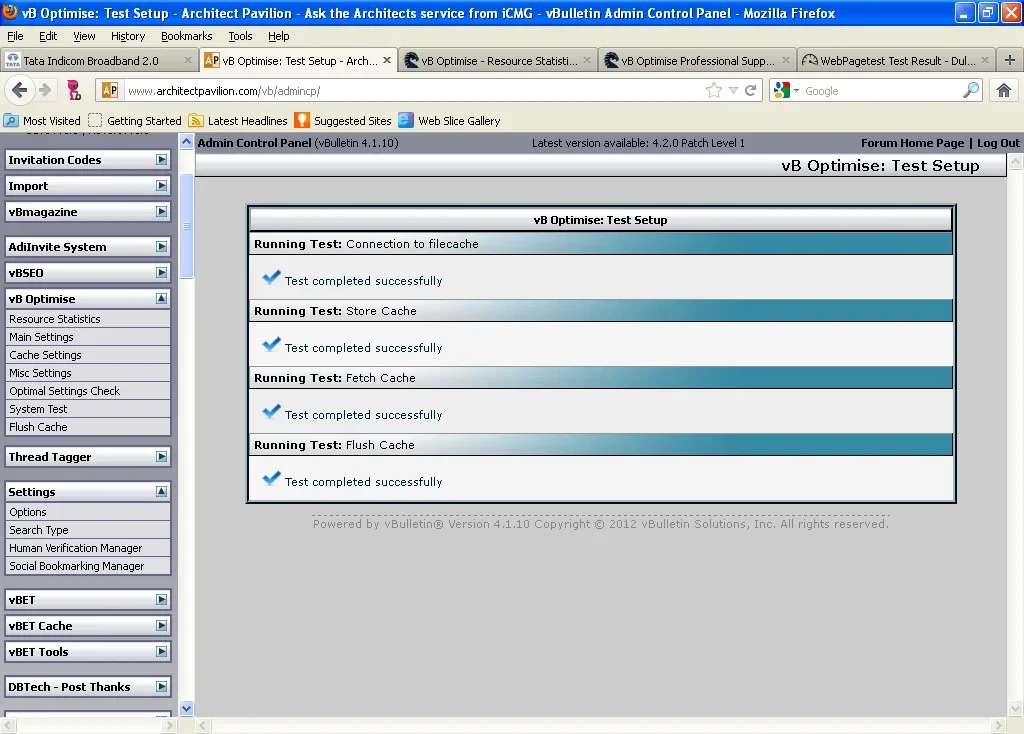Open Misc Settings in the sidebar
The width and height of the screenshot is (1024, 734).
click(x=88, y=373)
